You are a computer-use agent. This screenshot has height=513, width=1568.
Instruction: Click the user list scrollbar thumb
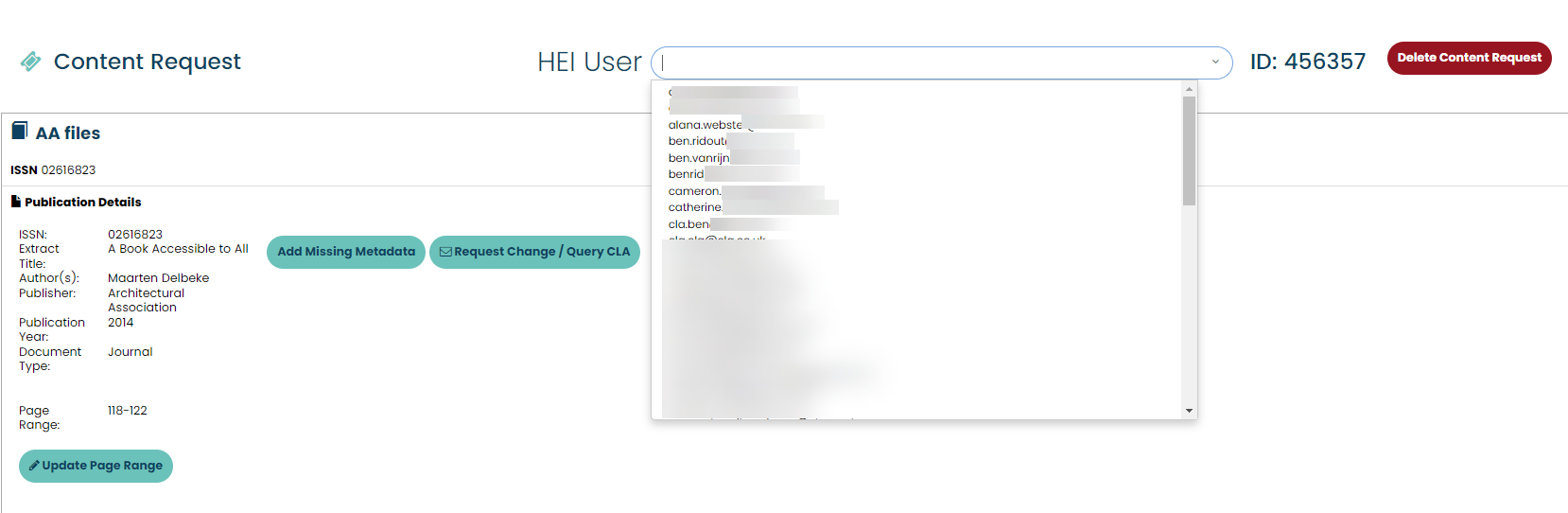point(1189,150)
